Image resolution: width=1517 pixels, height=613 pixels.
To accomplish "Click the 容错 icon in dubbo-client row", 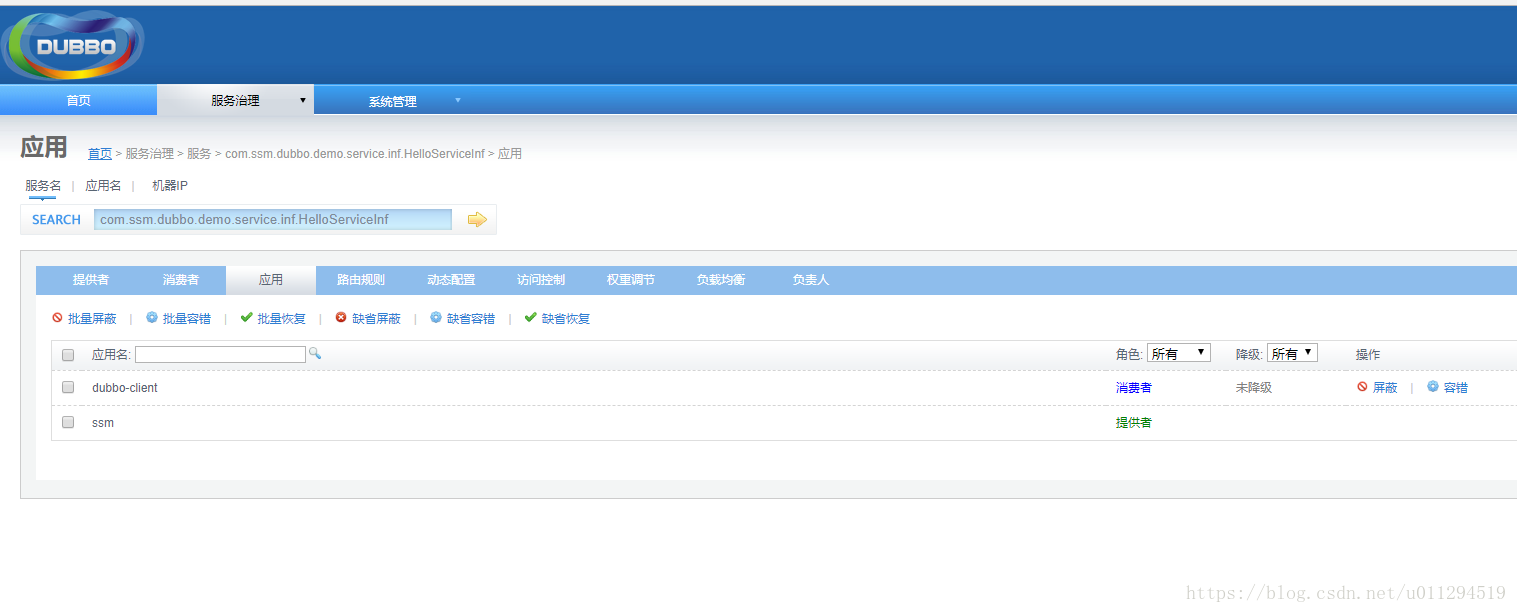I will (1433, 387).
